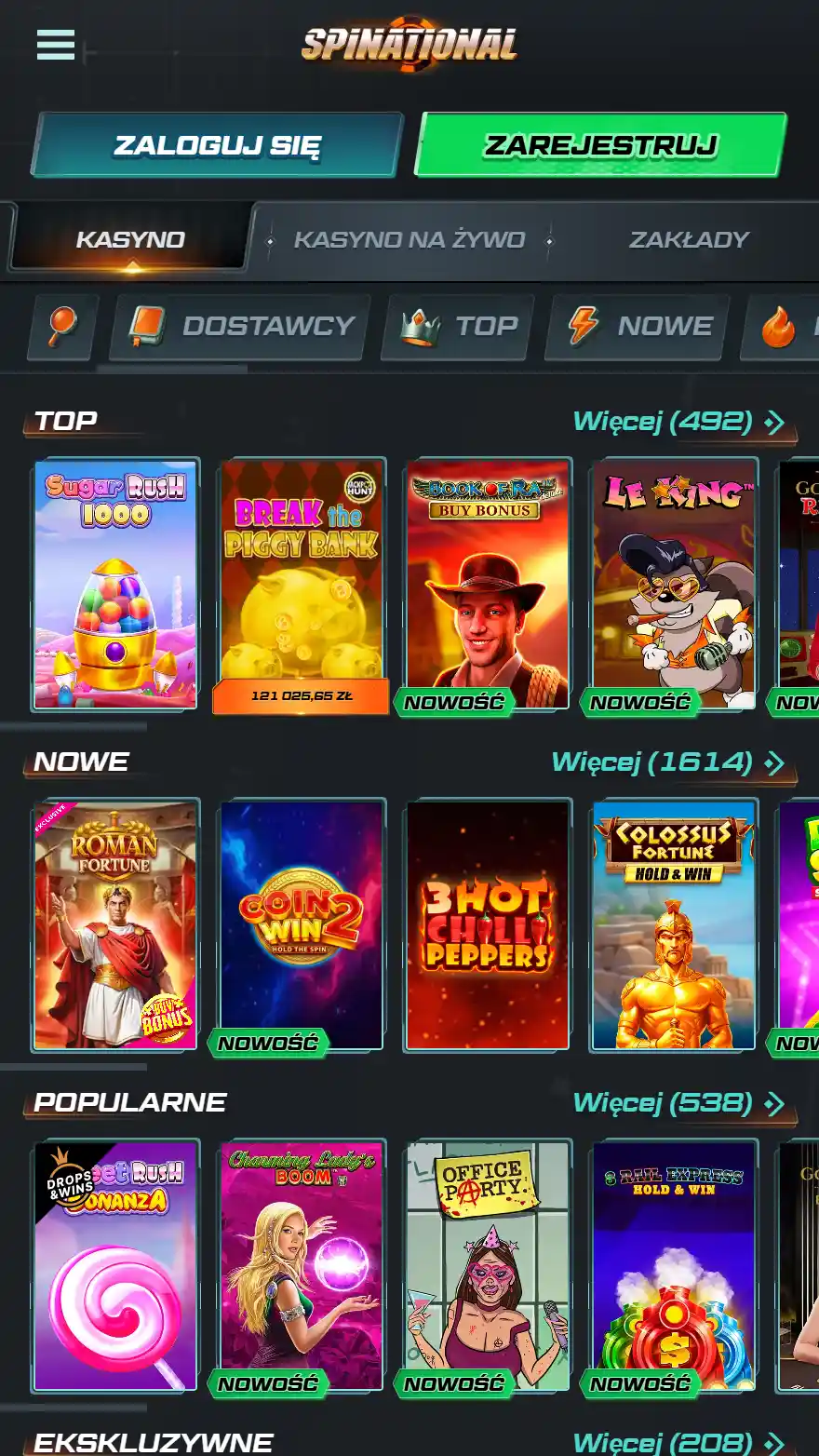Open the Break the Piggy Bank game

click(x=302, y=585)
